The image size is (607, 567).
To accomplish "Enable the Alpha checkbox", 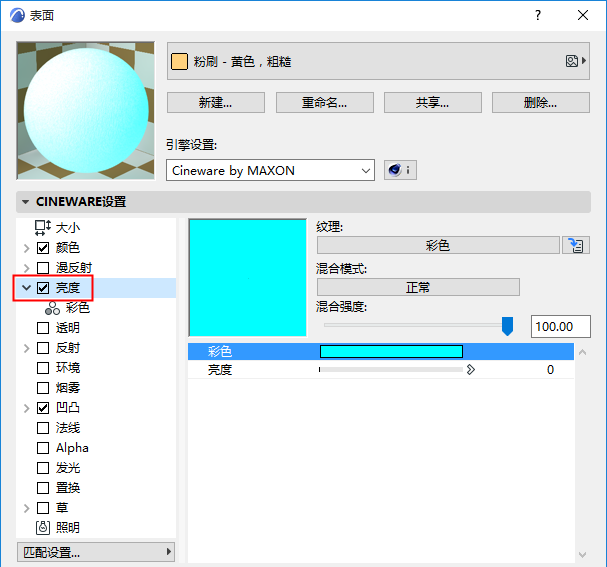I will 43,448.
